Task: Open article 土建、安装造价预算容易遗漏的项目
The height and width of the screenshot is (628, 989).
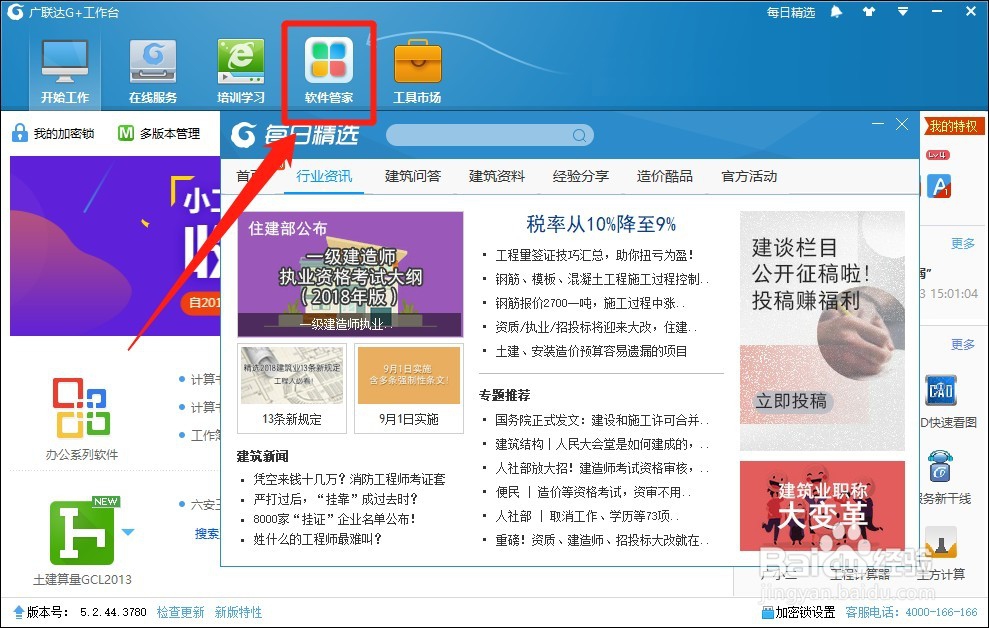Action: (591, 351)
